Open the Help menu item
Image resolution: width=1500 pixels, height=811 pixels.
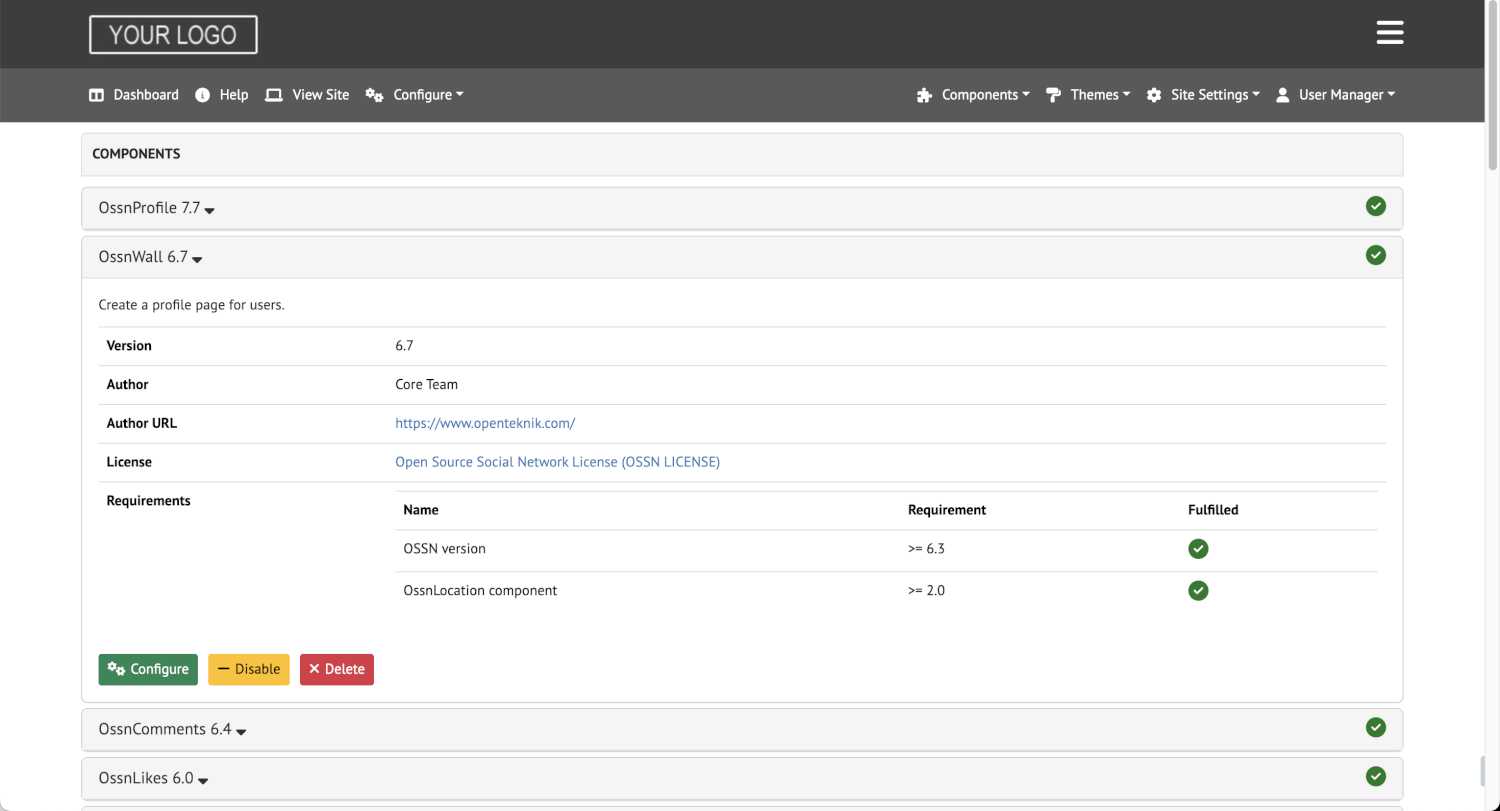tap(222, 95)
